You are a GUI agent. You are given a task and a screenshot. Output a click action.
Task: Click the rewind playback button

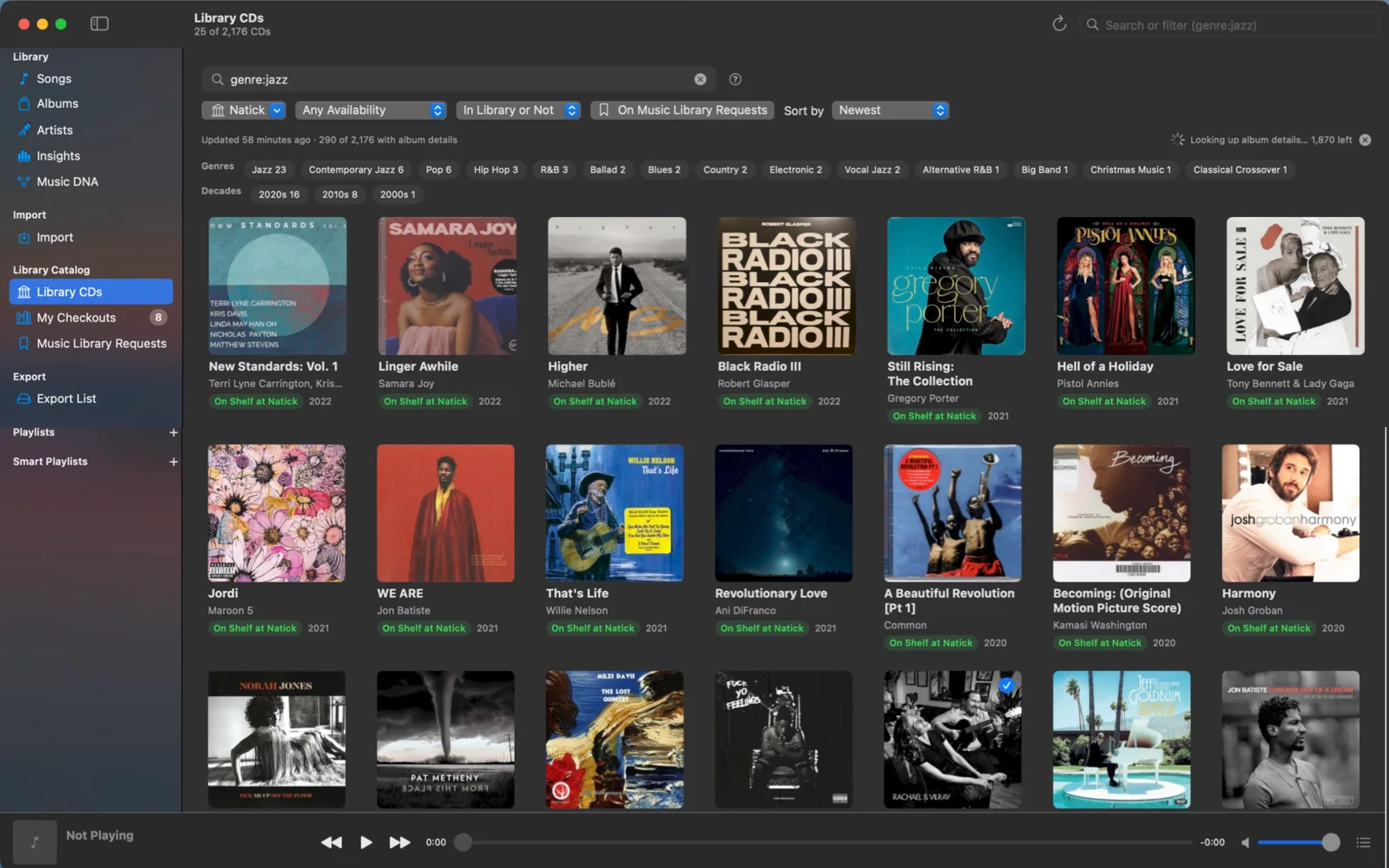click(332, 842)
